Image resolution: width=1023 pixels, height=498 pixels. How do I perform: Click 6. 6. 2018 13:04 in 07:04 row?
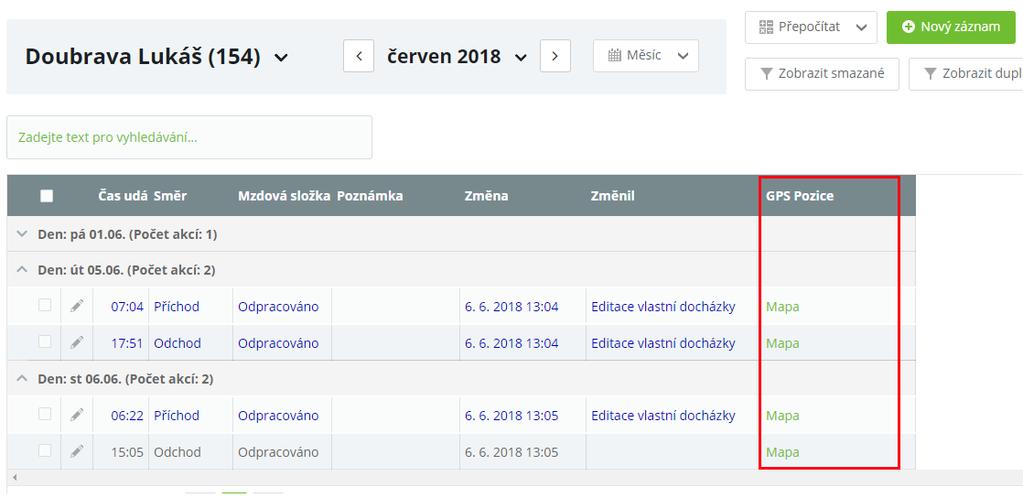(512, 306)
